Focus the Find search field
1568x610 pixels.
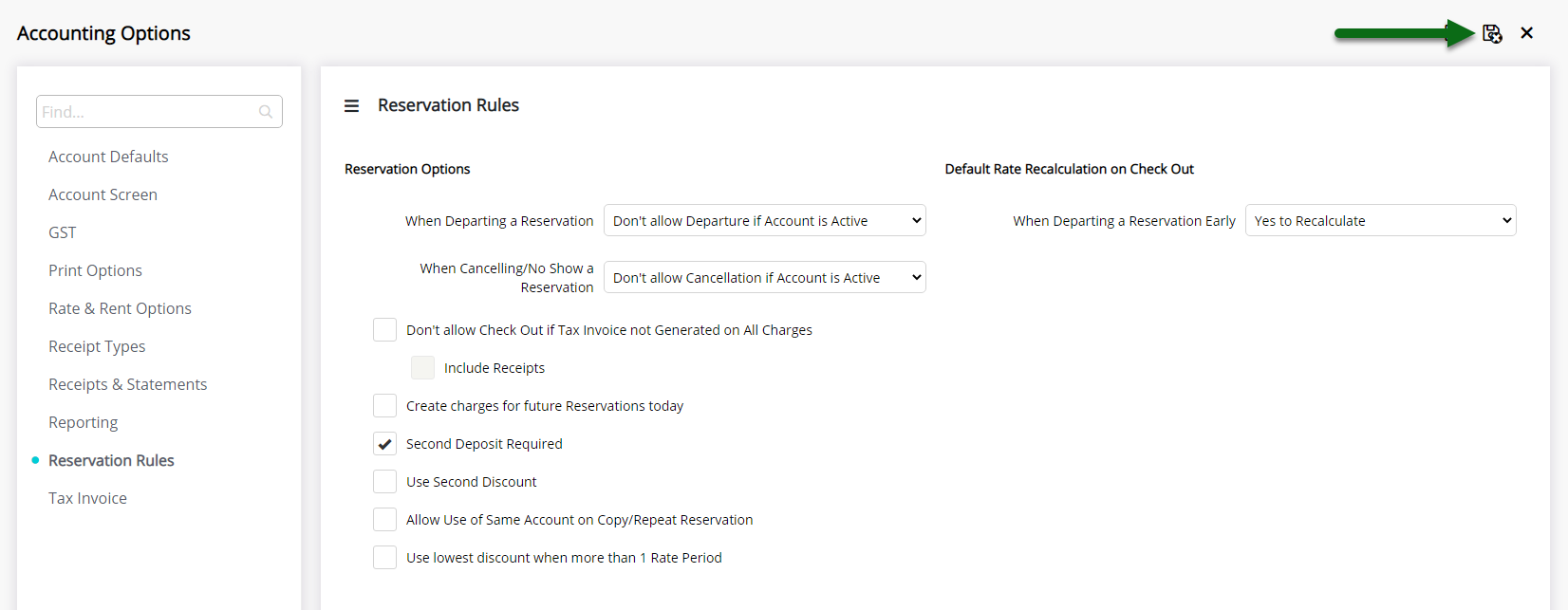[159, 112]
